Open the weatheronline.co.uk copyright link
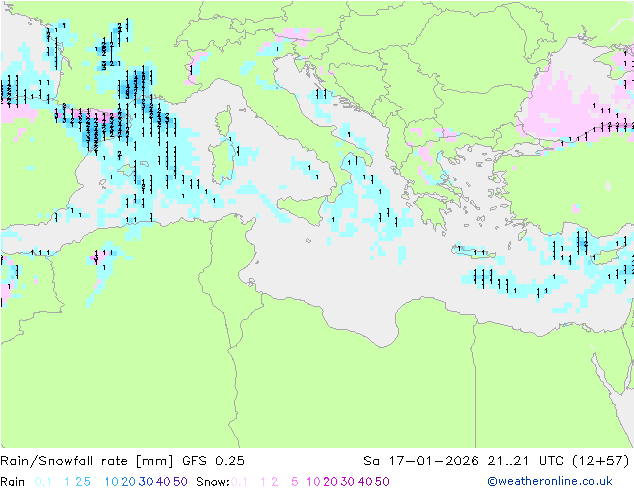Viewport: 634px width, 490px height. pyautogui.click(x=550, y=481)
